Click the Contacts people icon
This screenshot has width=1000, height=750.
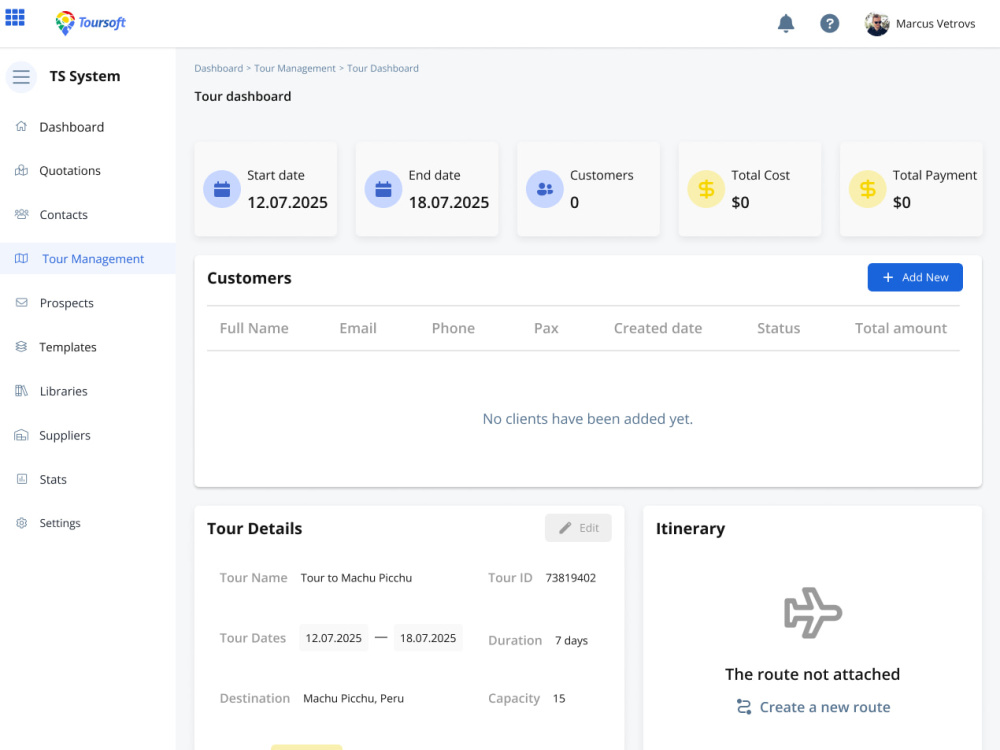click(x=21, y=214)
